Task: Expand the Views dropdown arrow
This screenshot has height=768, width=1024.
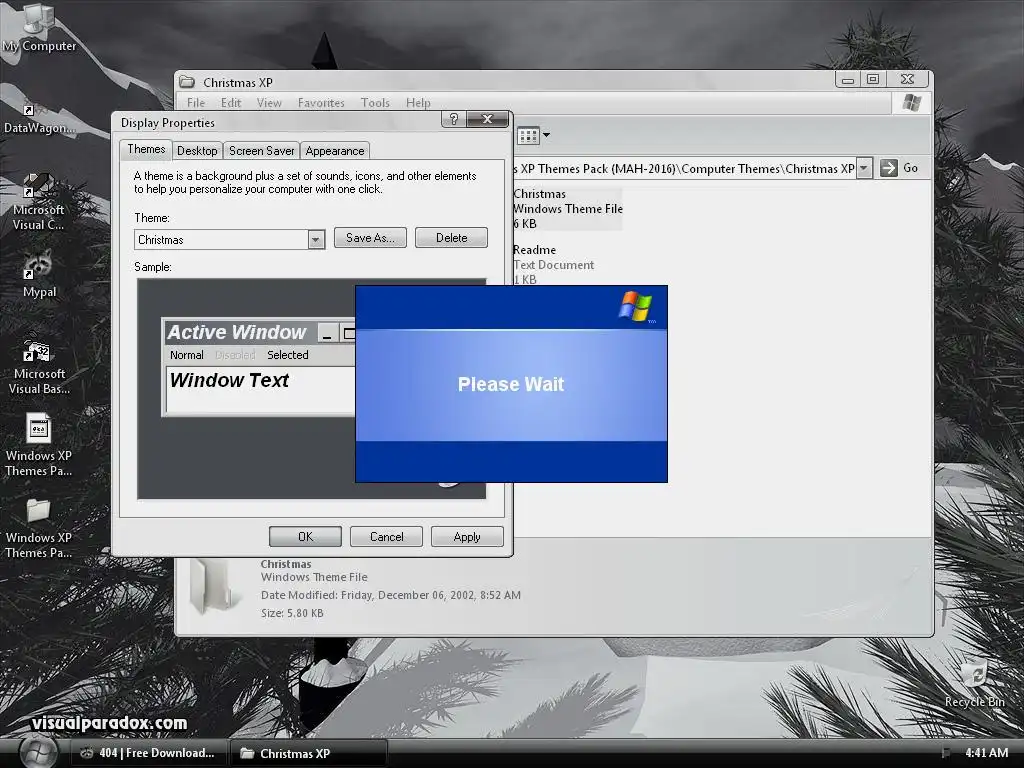Action: (547, 136)
